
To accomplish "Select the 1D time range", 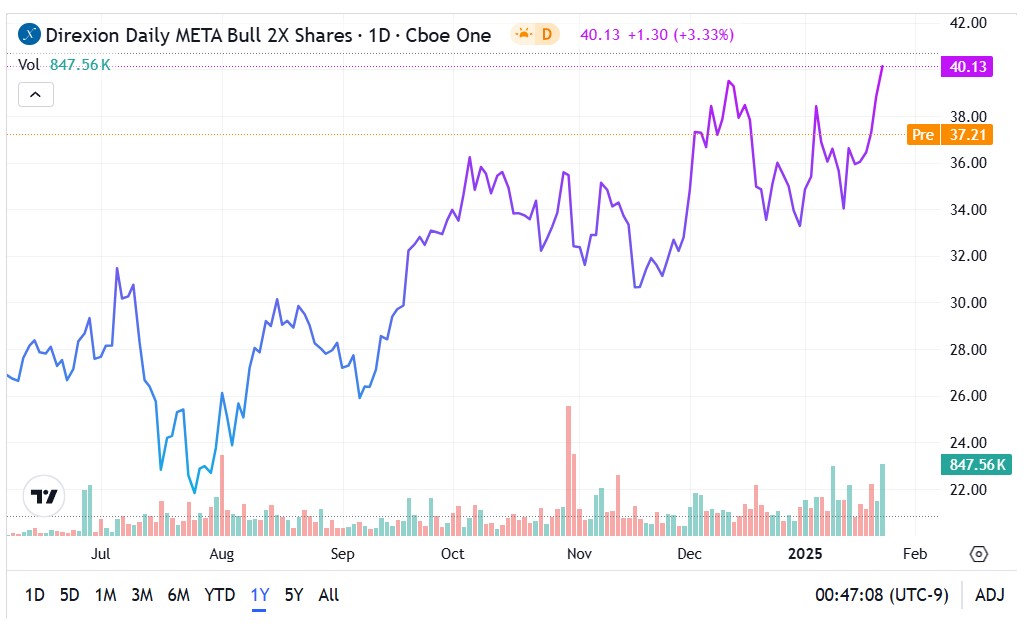I will [x=34, y=595].
